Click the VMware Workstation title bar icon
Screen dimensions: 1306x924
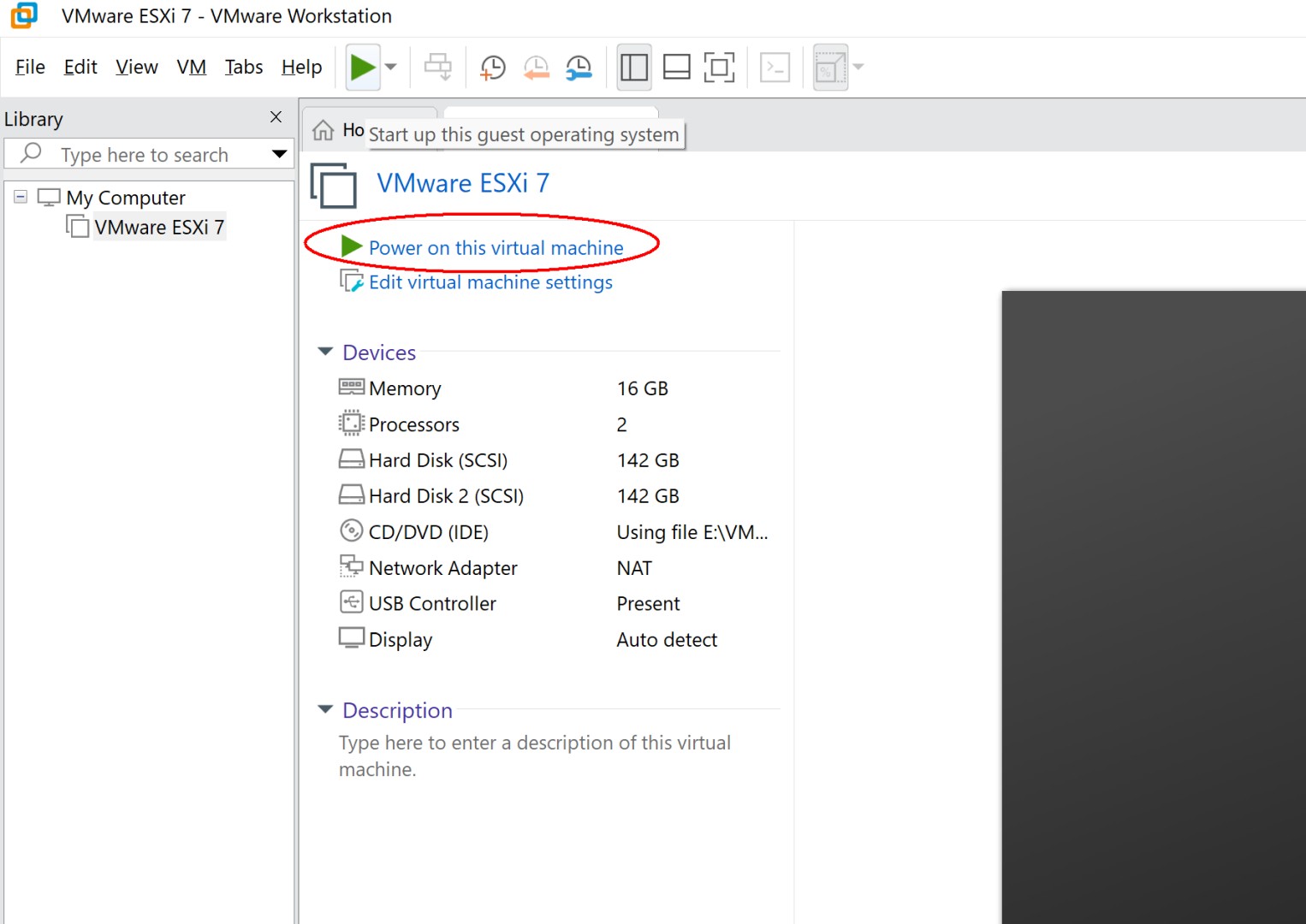tap(24, 15)
